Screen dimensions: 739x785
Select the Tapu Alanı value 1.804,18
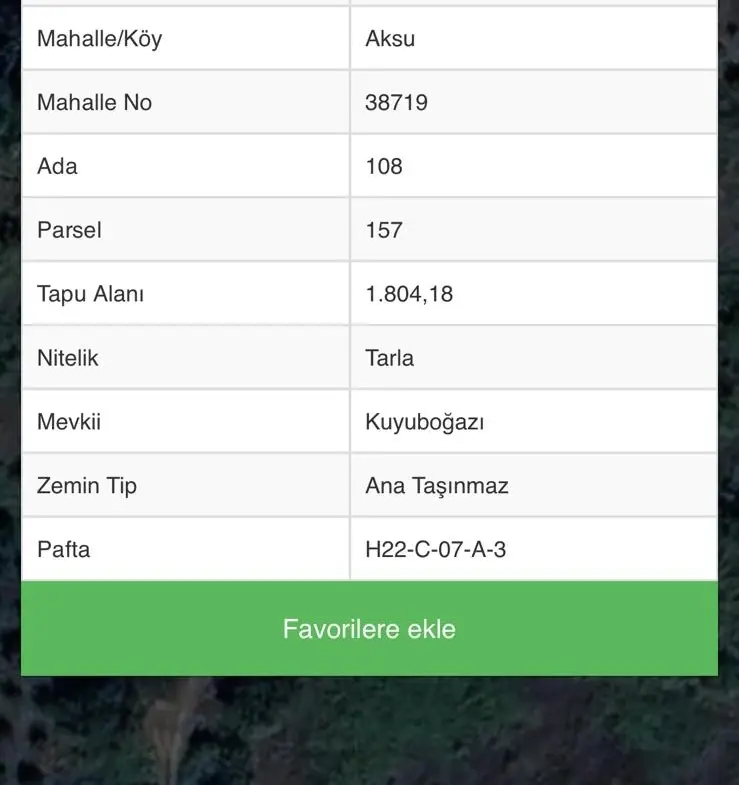409,294
